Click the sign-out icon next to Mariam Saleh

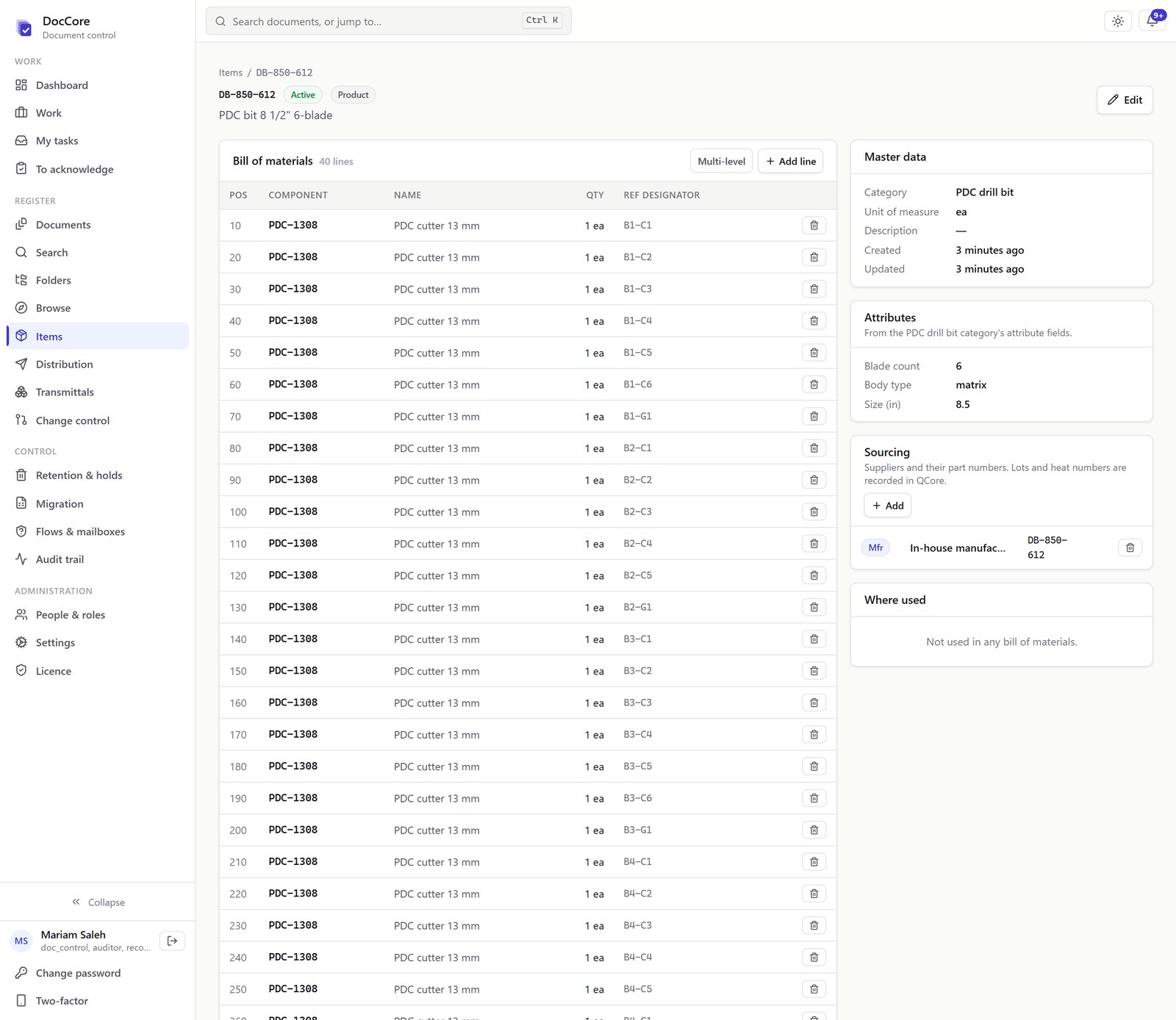(172, 941)
